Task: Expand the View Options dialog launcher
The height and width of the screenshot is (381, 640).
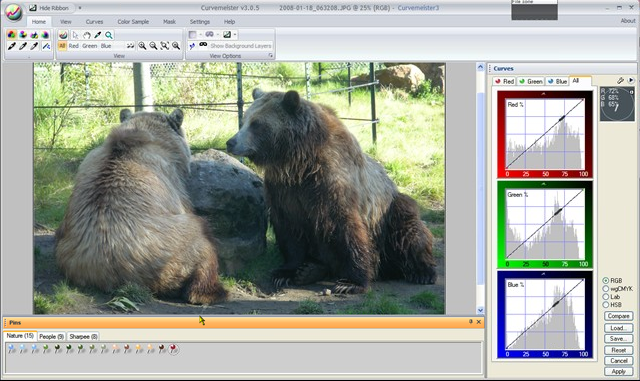Action: pyautogui.click(x=271, y=56)
